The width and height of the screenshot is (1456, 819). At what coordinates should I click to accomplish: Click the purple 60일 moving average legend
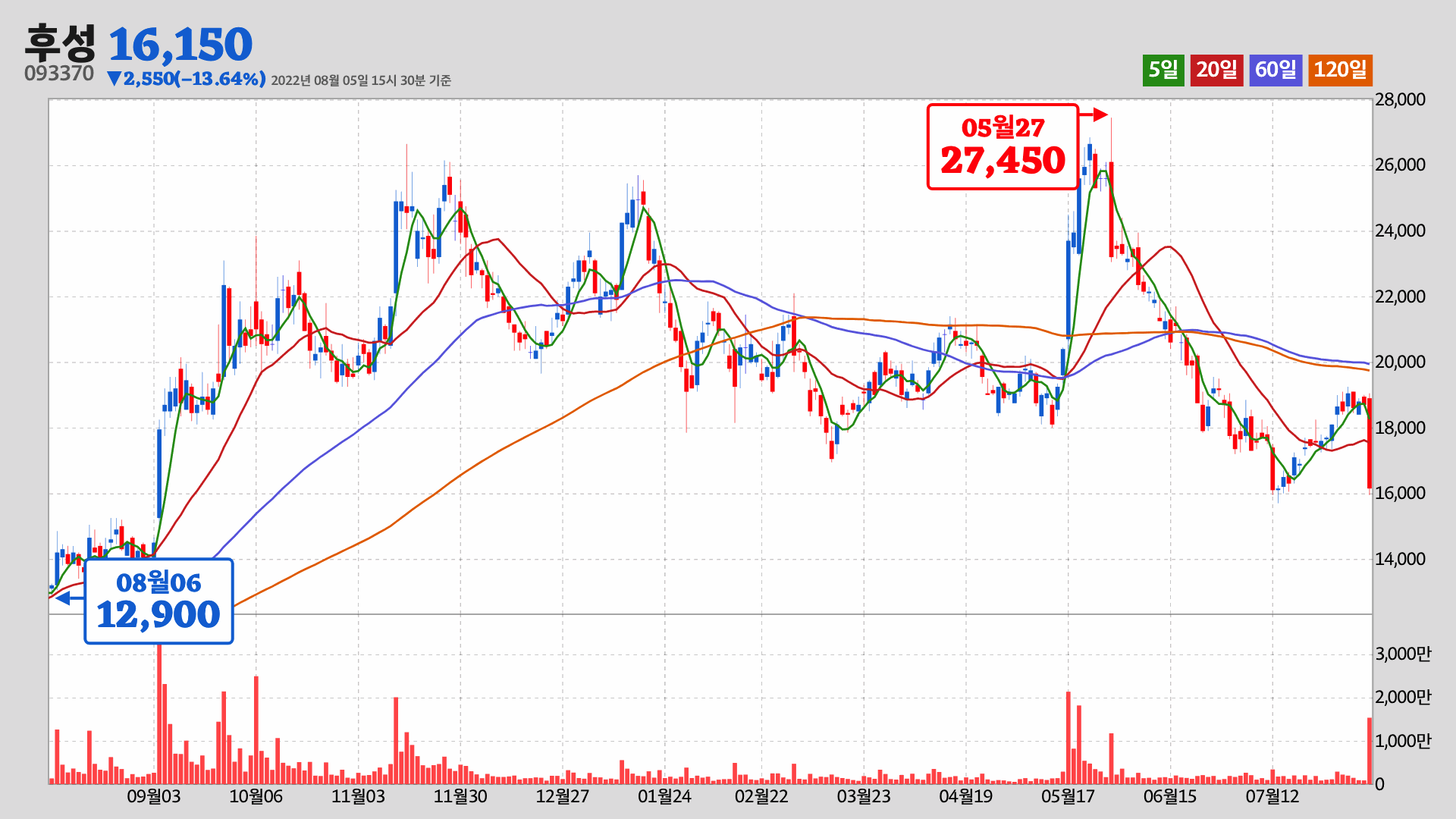[1276, 70]
